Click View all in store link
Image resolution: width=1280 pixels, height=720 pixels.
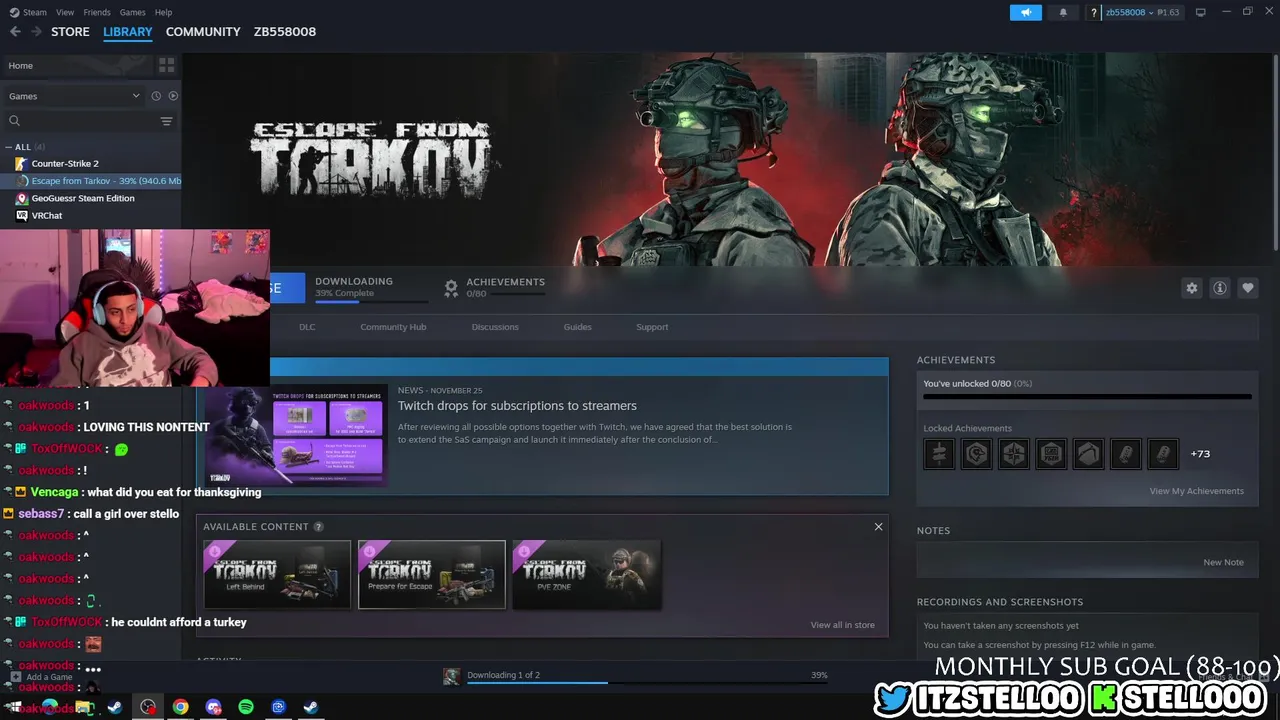click(842, 625)
